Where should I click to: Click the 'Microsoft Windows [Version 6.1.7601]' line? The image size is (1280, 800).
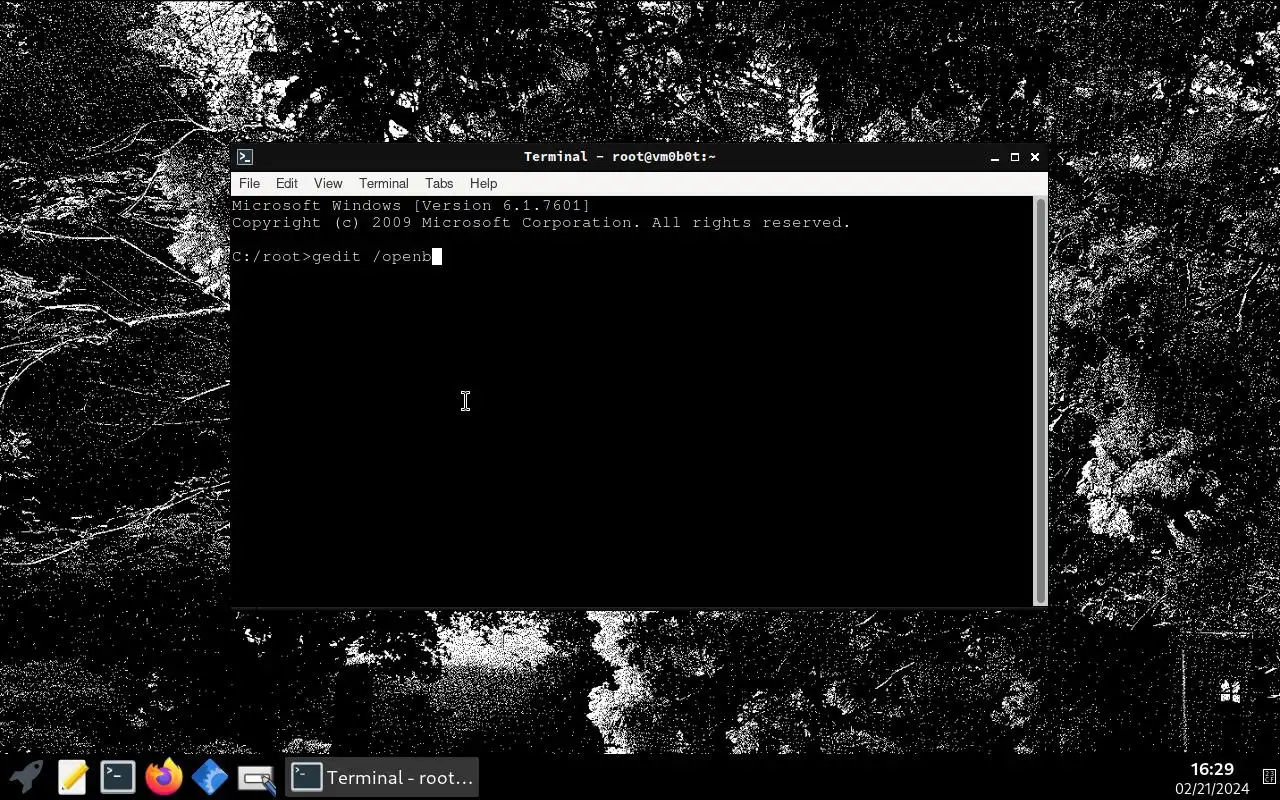(x=411, y=206)
